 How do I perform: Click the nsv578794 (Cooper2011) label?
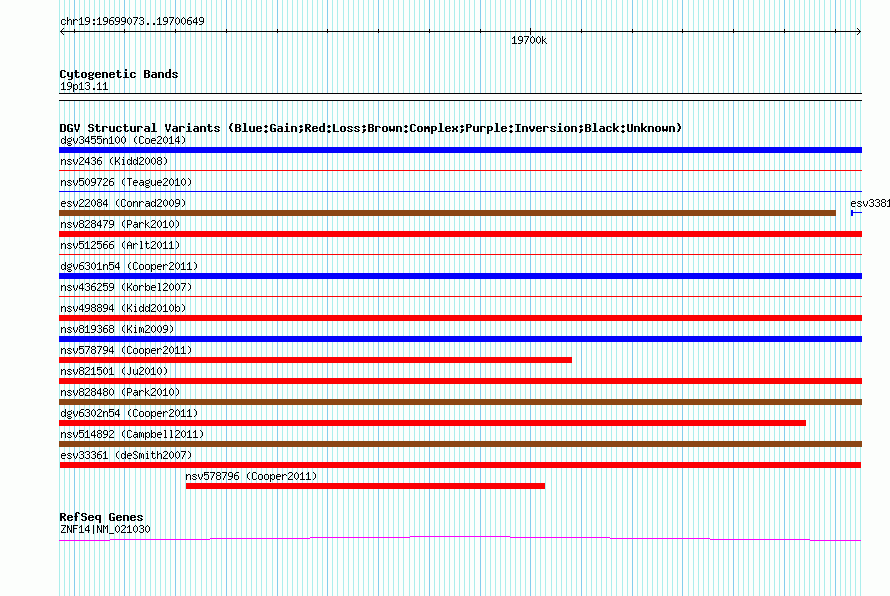[x=126, y=350]
